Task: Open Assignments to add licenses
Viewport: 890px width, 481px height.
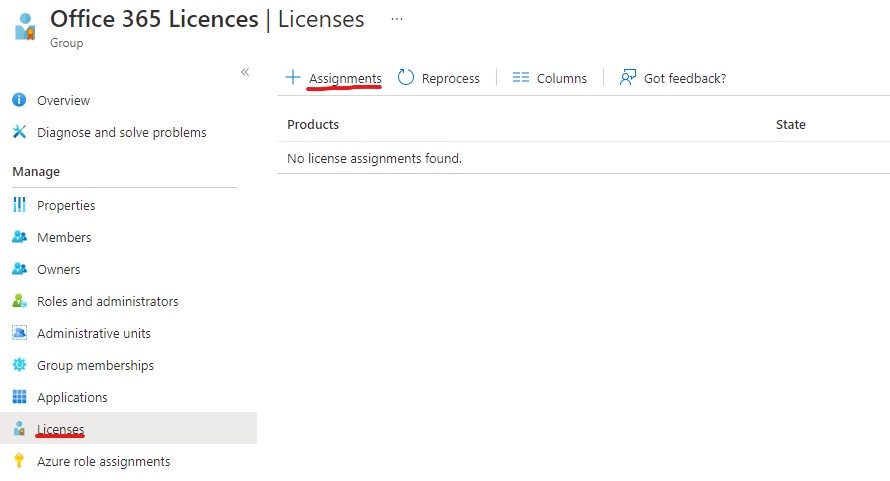Action: point(345,78)
